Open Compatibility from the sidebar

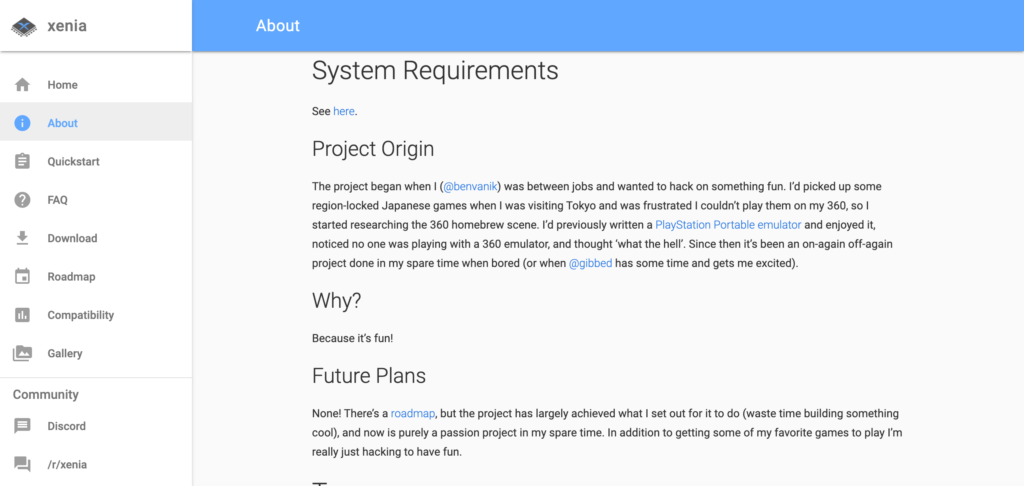pos(96,315)
